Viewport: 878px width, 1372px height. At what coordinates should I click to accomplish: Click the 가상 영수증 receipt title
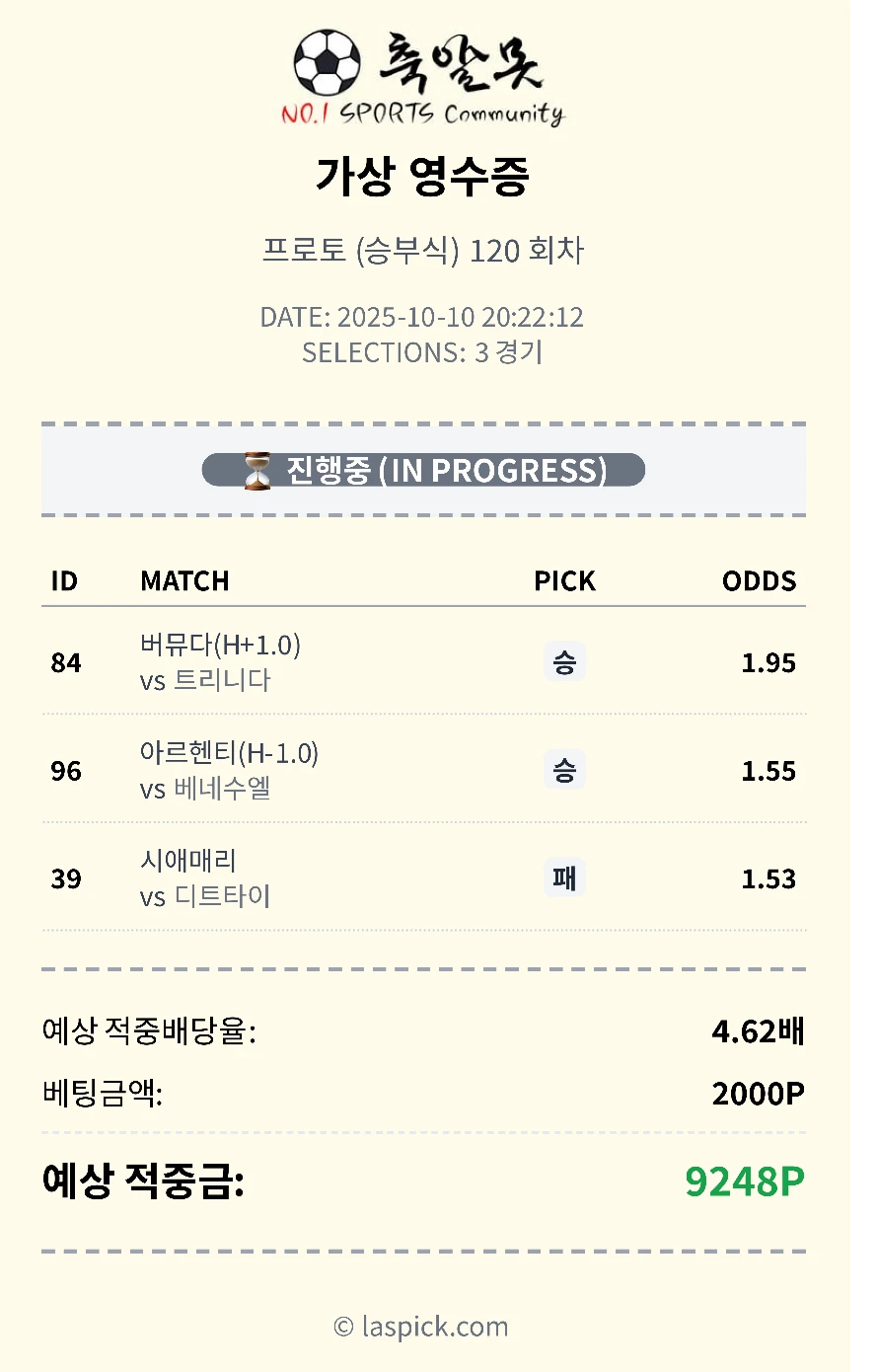click(x=422, y=177)
